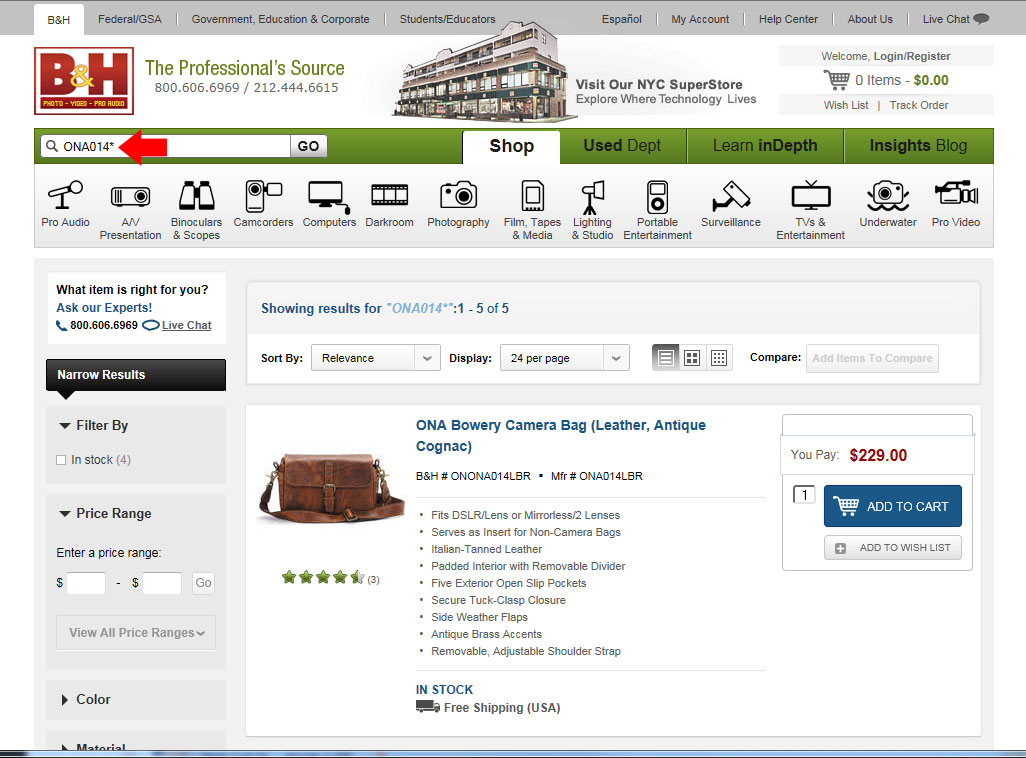Click ADD TO CART button
This screenshot has height=758, width=1026.
(893, 506)
